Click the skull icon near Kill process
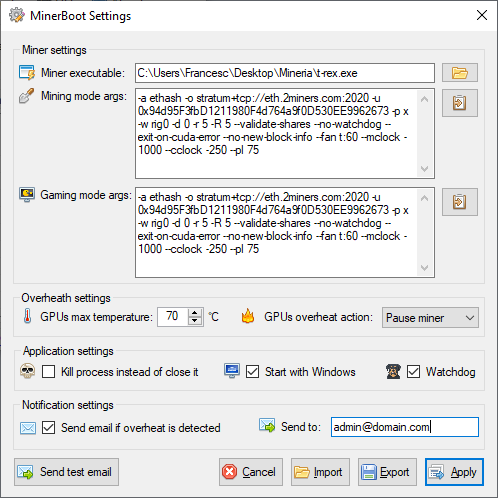498x498 pixels. point(28,371)
